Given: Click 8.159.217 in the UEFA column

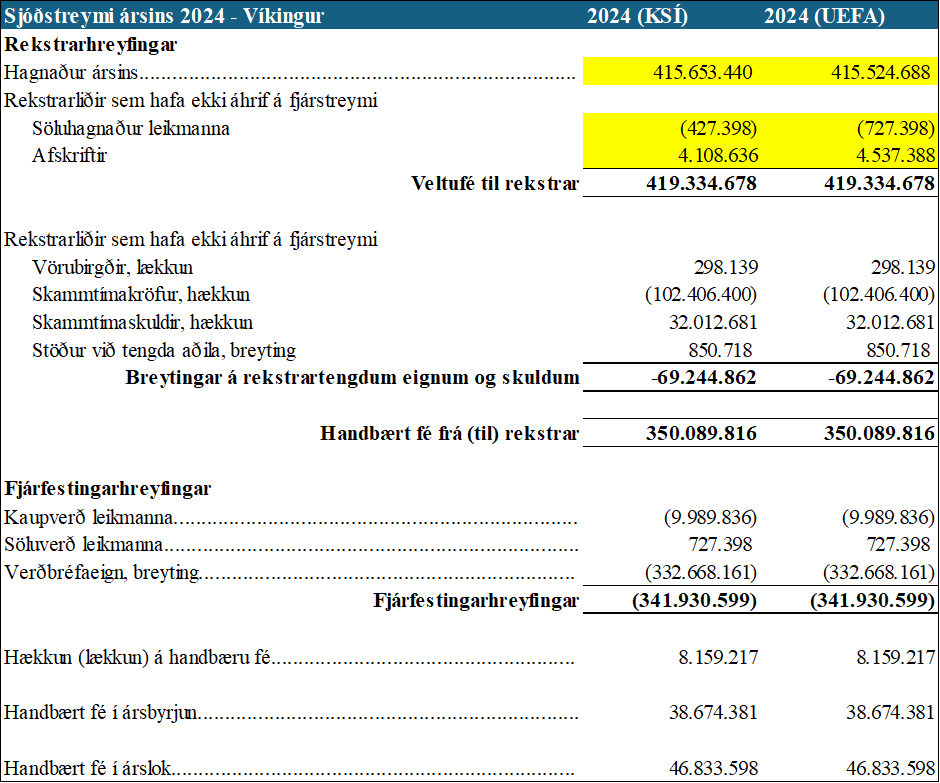Looking at the screenshot, I should click(895, 658).
